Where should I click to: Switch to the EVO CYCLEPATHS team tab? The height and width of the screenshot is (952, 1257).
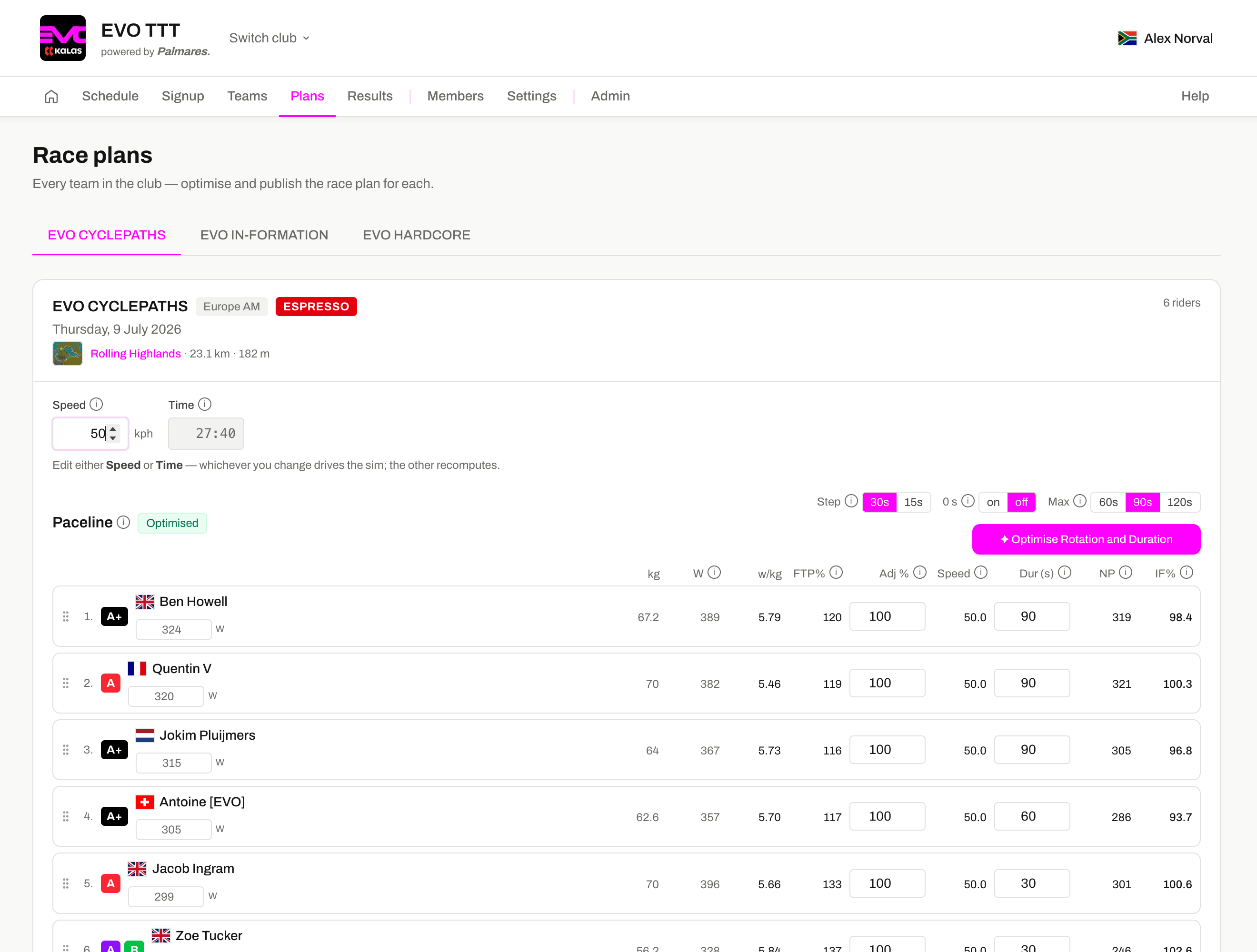pos(107,235)
